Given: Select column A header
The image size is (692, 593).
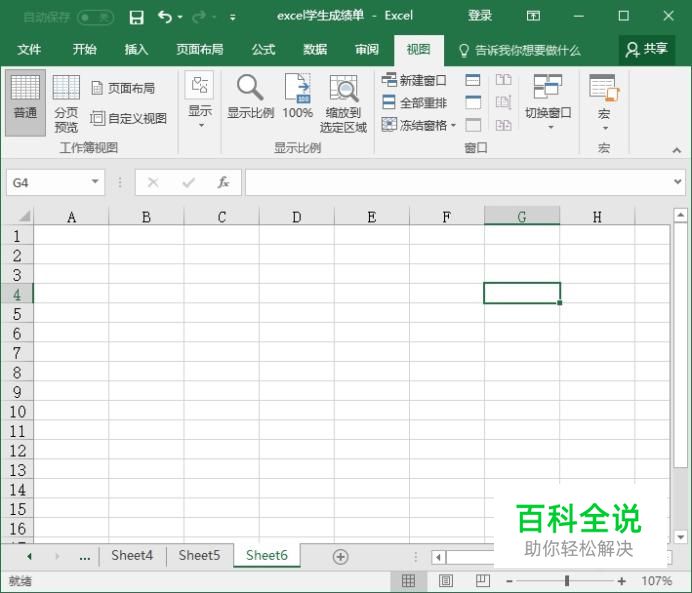Looking at the screenshot, I should point(71,217).
